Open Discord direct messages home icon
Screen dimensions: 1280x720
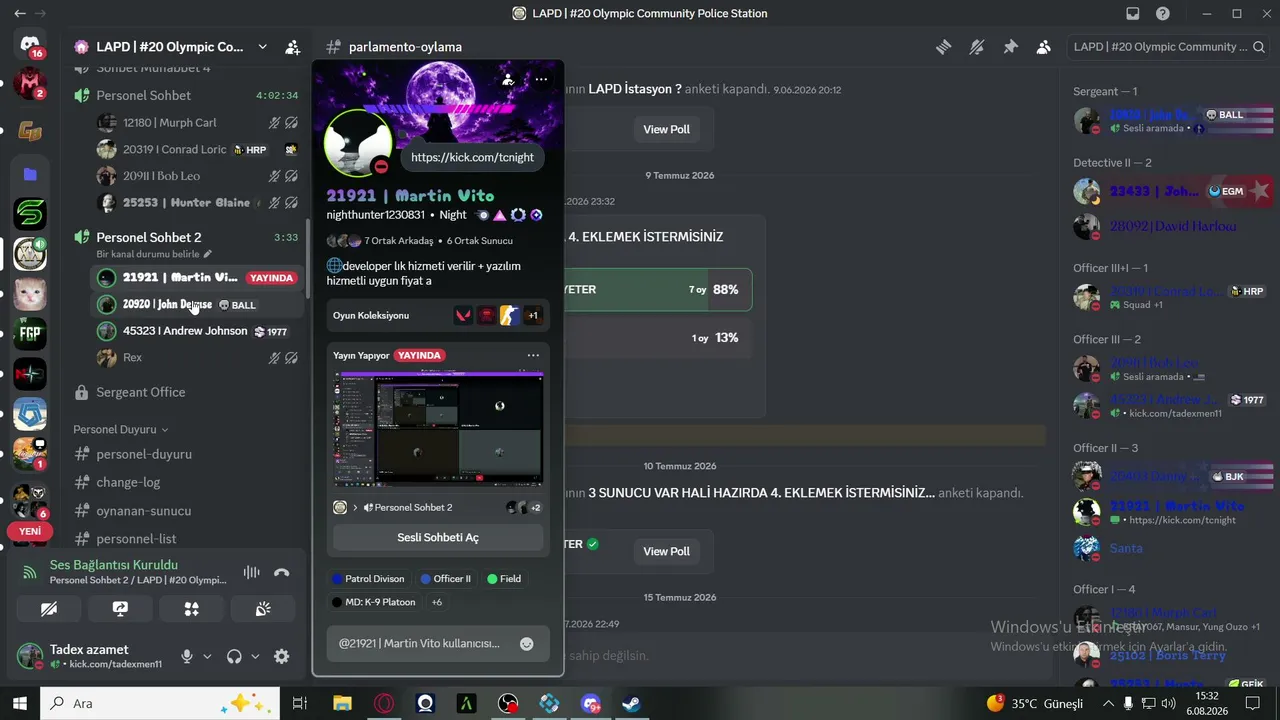pyautogui.click(x=30, y=44)
